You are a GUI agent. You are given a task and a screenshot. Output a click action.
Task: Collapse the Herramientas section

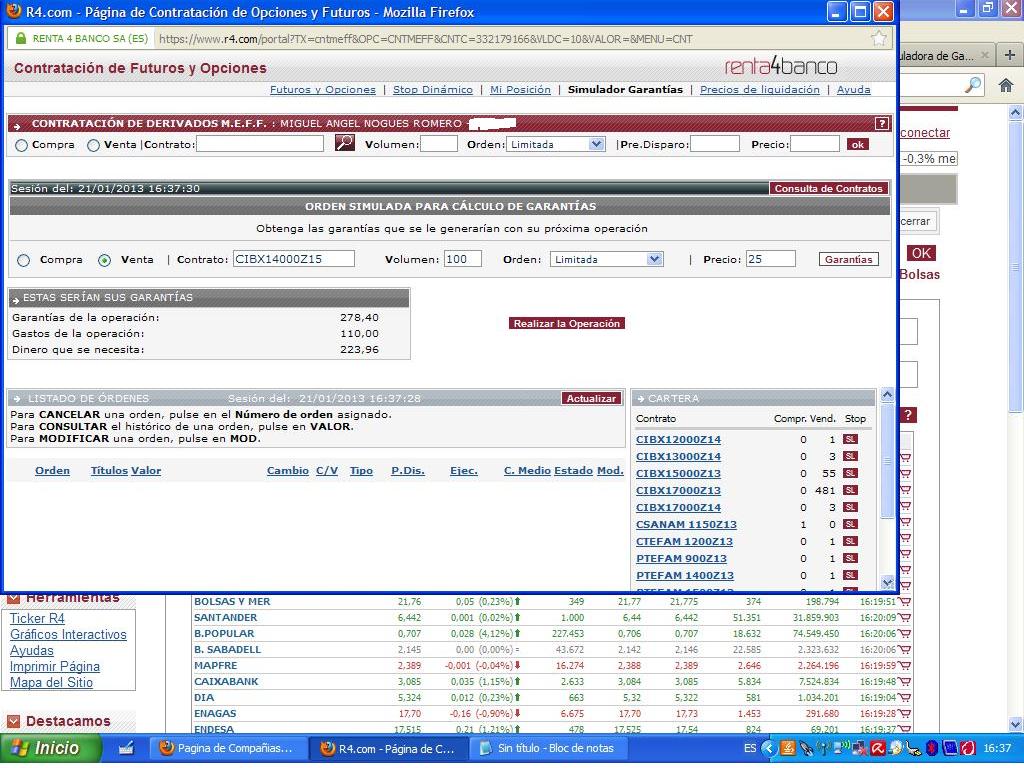tap(14, 598)
